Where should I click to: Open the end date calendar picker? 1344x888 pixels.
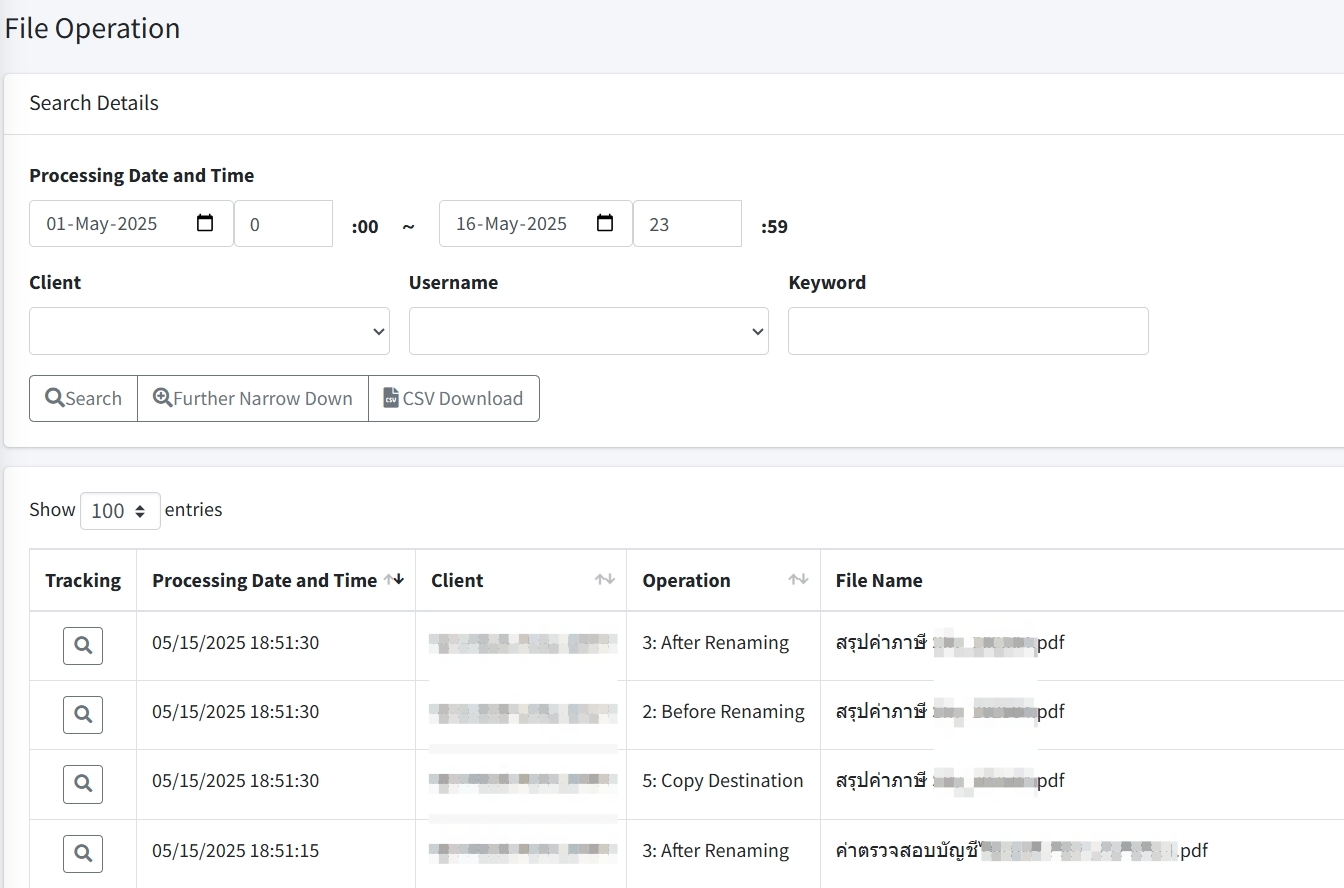[x=605, y=223]
